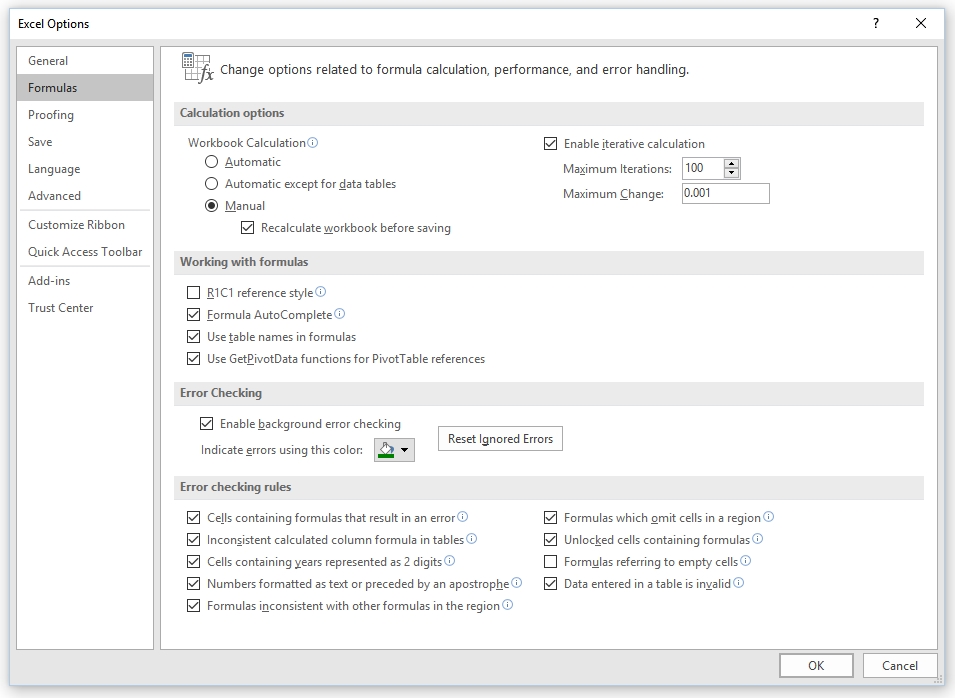Image resolution: width=955 pixels, height=698 pixels.
Task: Click info icon next to Workbook Calculation
Action: (313, 143)
